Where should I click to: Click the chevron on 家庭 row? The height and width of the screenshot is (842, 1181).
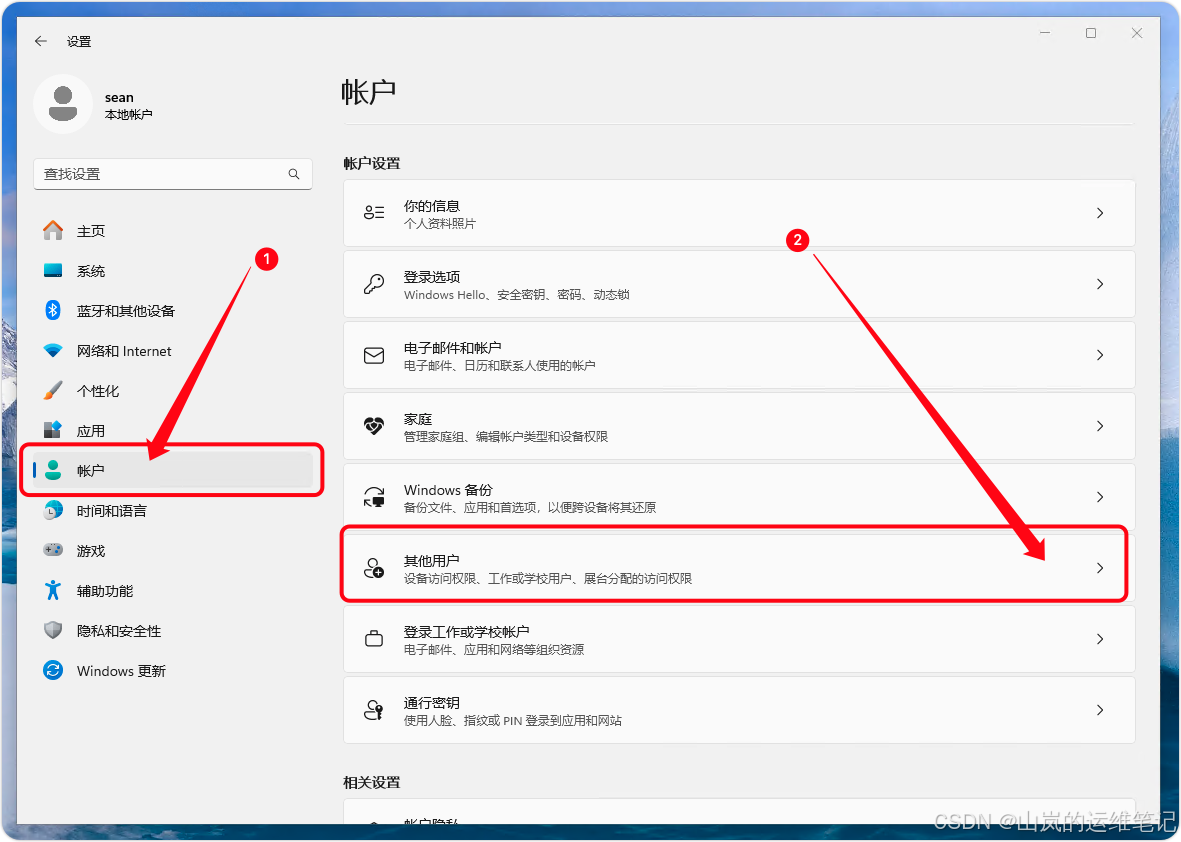tap(1100, 426)
